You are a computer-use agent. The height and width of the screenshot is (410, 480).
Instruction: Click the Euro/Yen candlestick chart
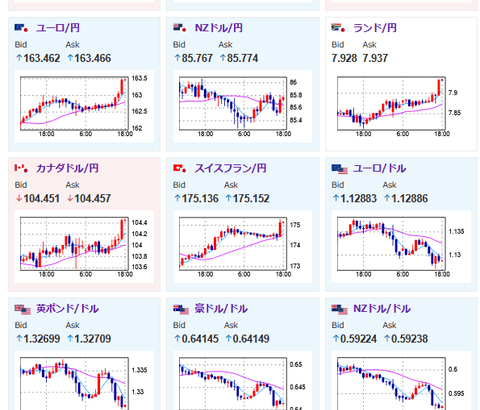pyautogui.click(x=84, y=106)
